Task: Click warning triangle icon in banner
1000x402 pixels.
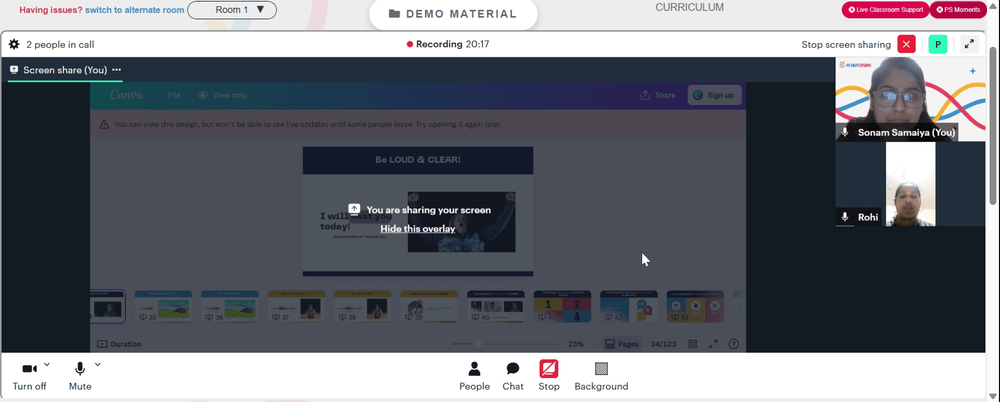Action: (x=104, y=124)
